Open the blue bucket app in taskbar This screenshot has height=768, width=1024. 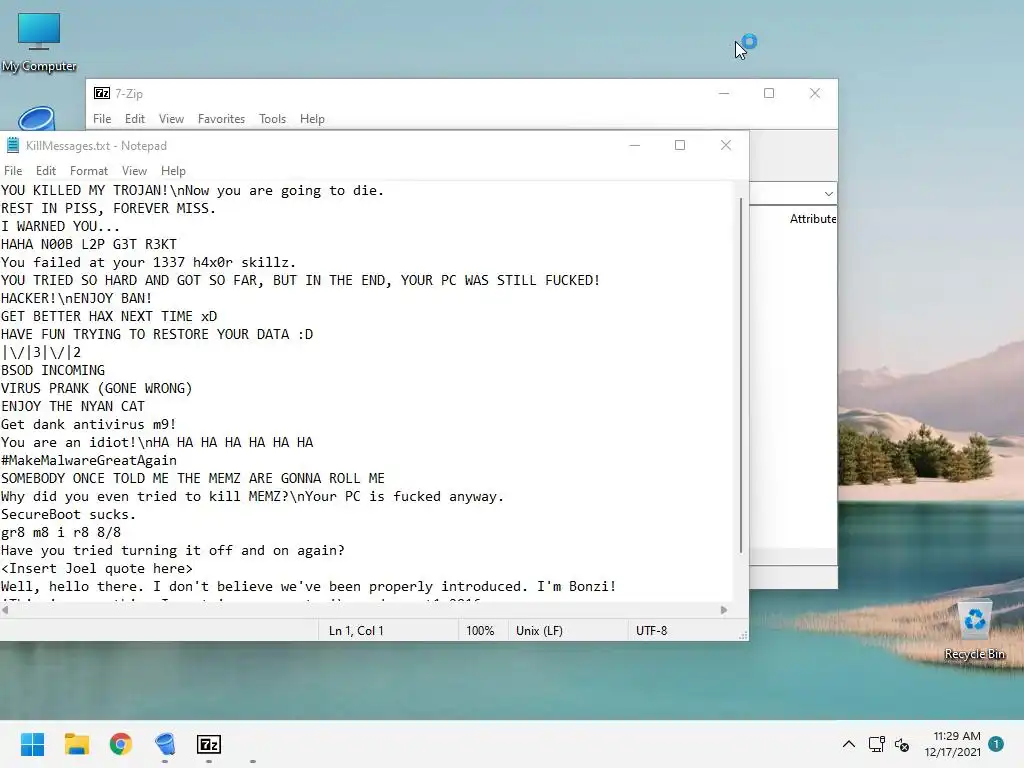coord(165,744)
